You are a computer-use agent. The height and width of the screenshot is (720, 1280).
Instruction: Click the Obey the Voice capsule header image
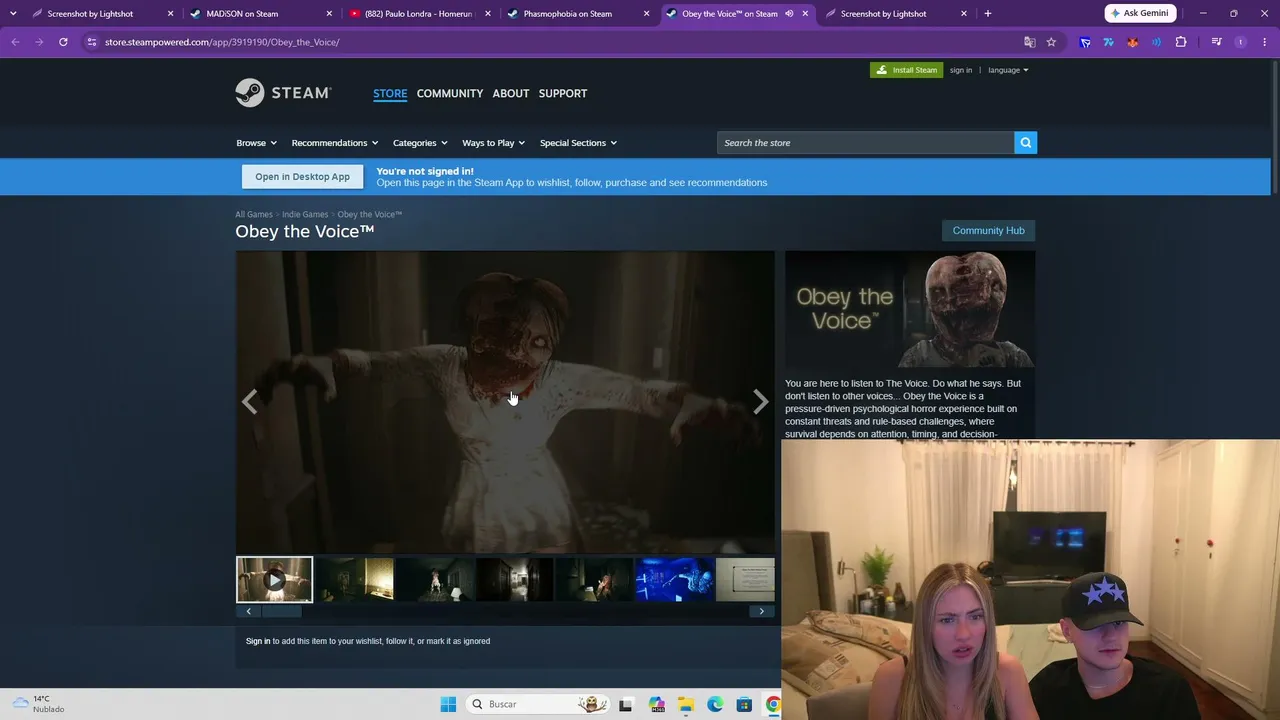tap(910, 309)
